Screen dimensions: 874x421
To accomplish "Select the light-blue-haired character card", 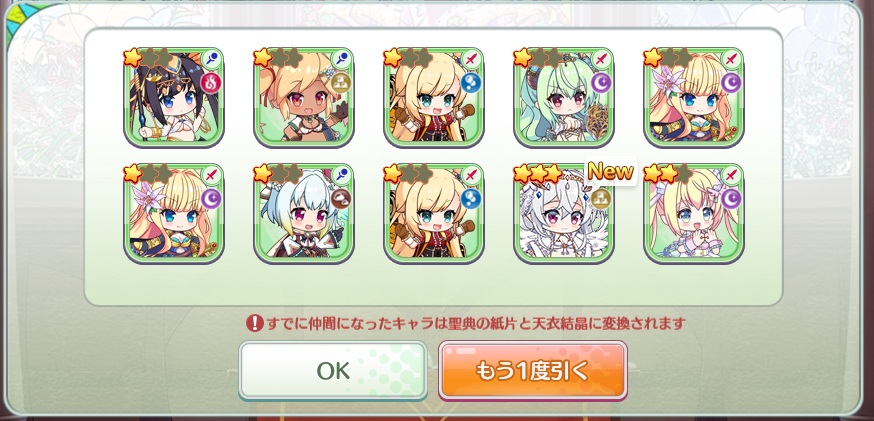I will click(x=304, y=213).
